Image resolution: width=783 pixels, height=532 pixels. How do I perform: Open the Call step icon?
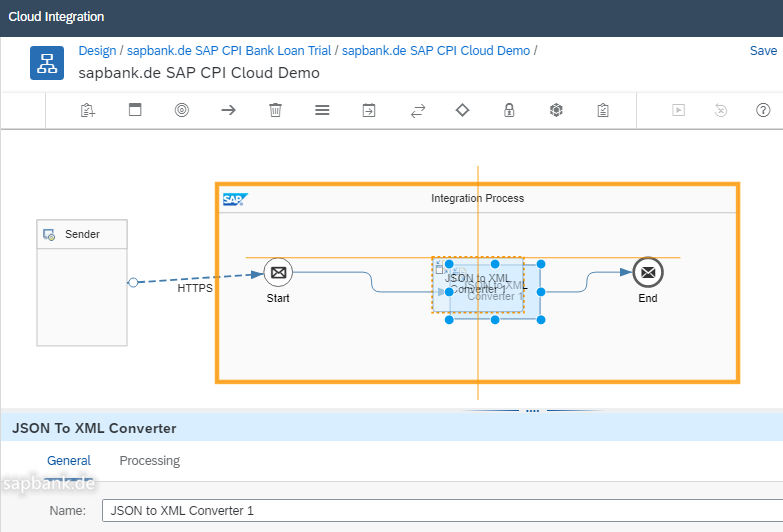click(x=369, y=110)
